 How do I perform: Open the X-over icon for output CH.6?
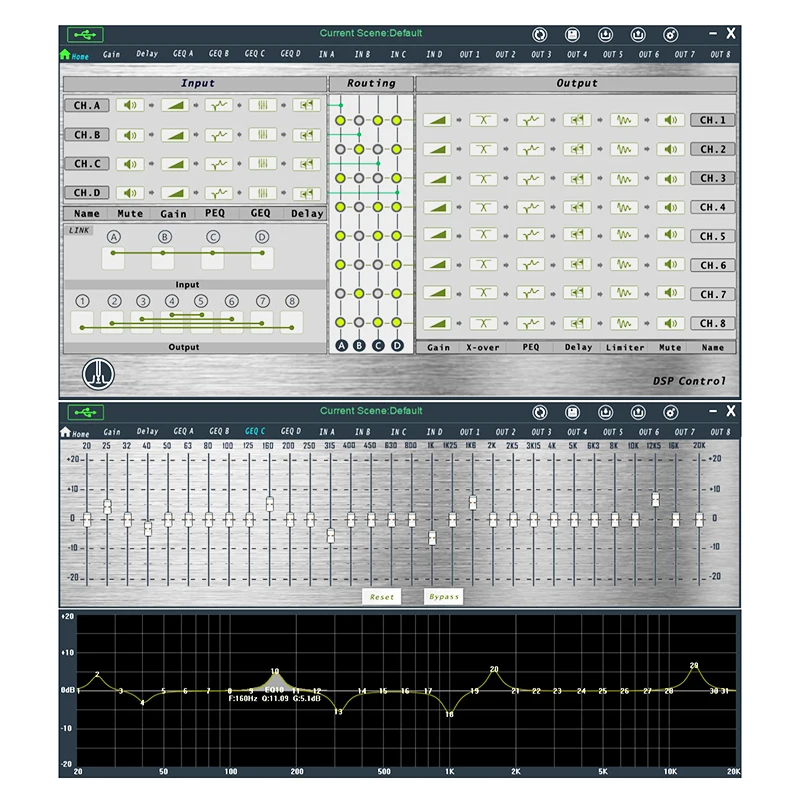483,264
